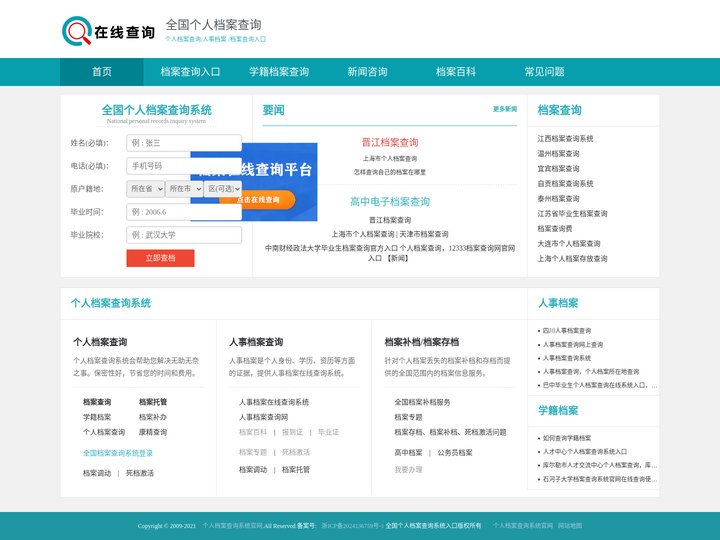The image size is (720, 540).
Task: Open 江西档案查询系统 in sidebar
Action: (x=565, y=139)
